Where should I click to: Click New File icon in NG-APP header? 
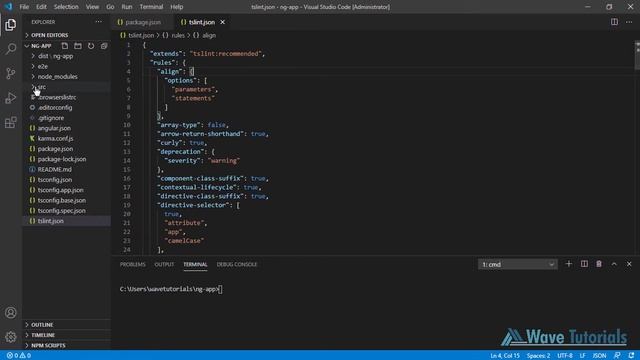tap(65, 46)
